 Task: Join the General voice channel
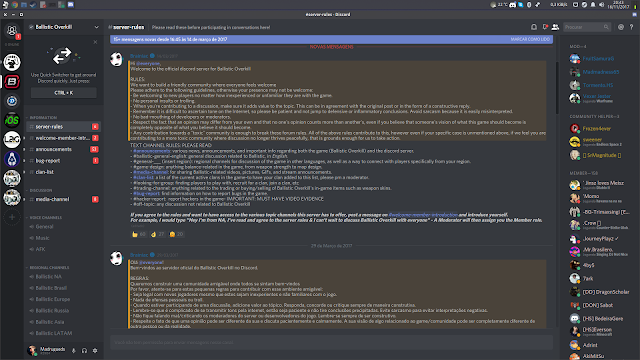click(63, 227)
